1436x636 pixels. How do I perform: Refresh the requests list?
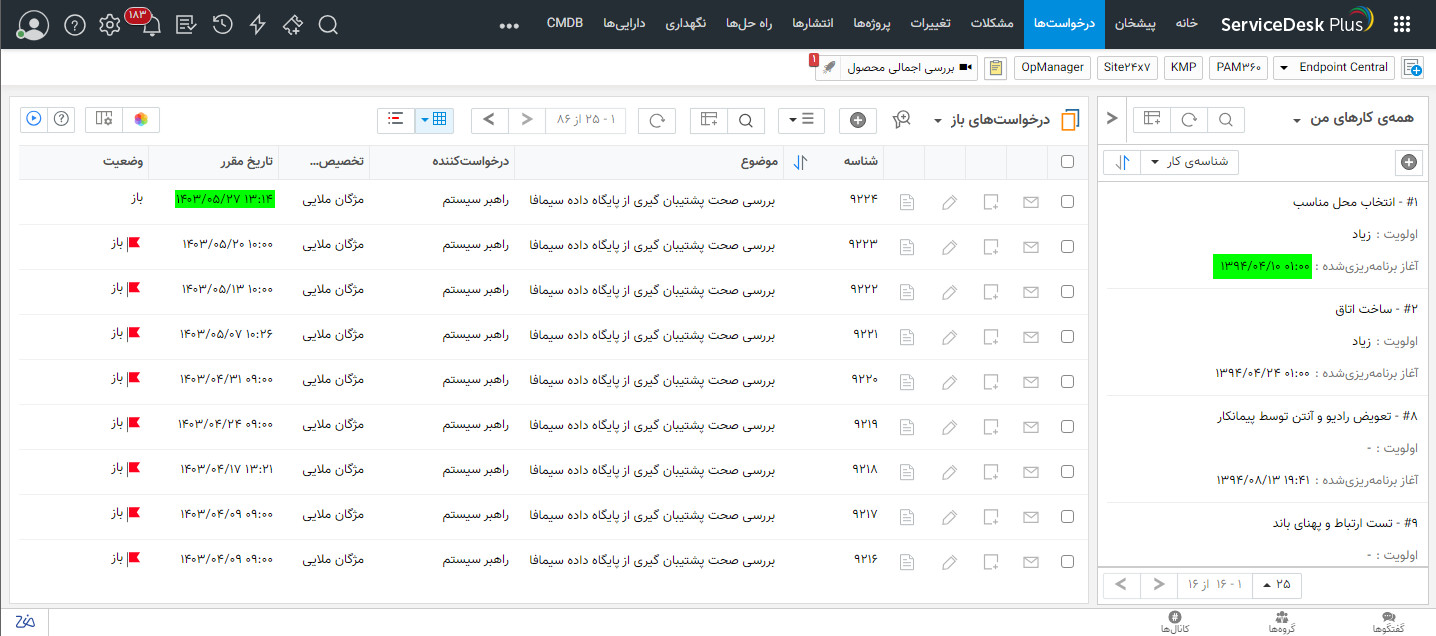tap(658, 119)
